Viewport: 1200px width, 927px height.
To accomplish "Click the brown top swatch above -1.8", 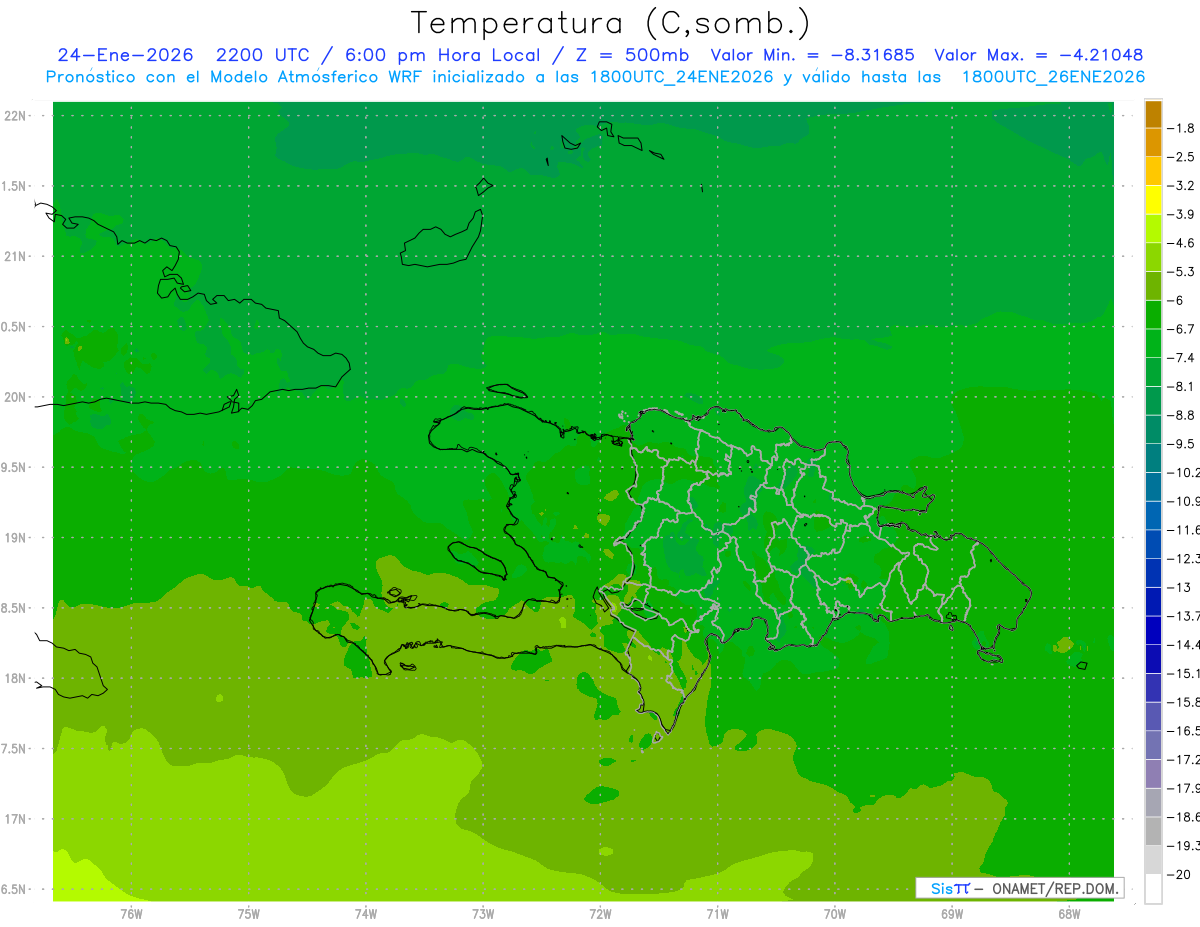I will click(x=1153, y=114).
